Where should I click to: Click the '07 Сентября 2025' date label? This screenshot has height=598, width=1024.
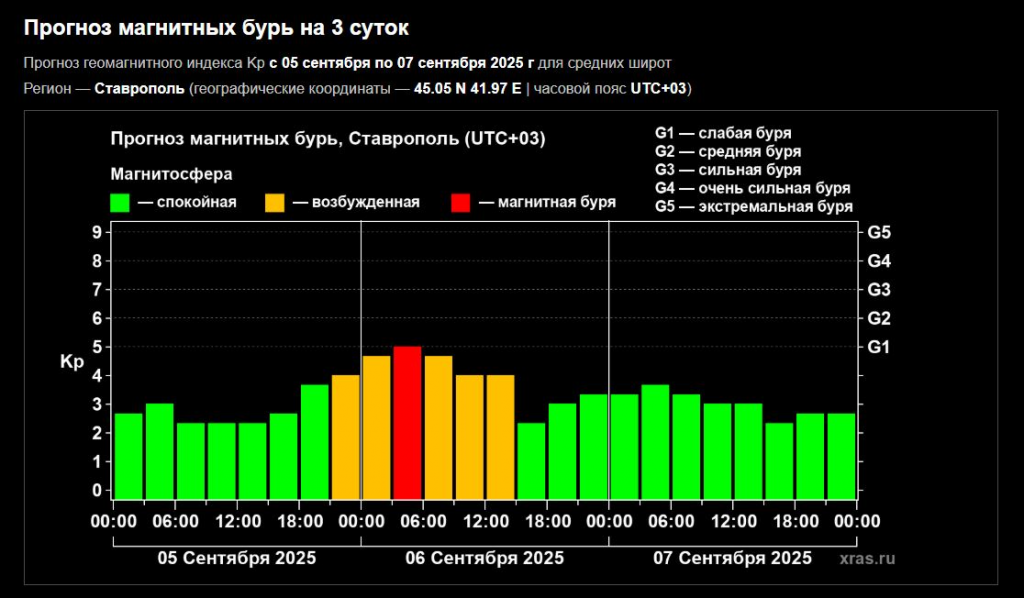click(732, 558)
